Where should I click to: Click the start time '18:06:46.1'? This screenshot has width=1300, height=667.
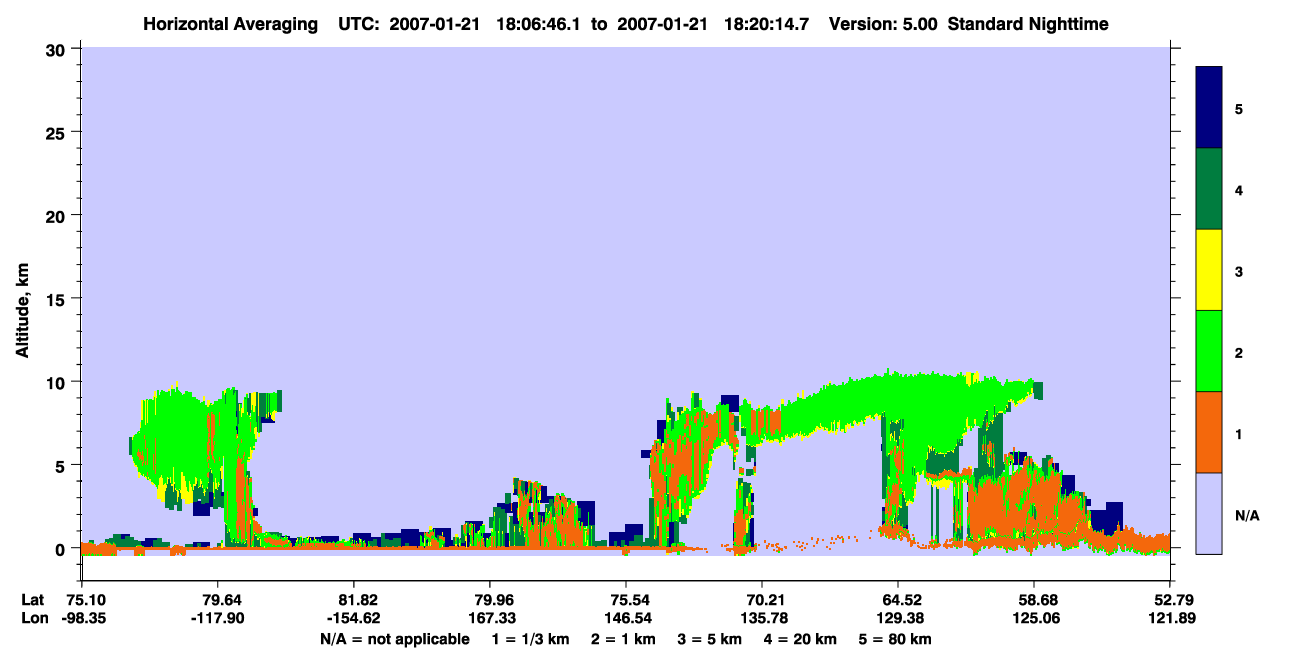(x=540, y=23)
